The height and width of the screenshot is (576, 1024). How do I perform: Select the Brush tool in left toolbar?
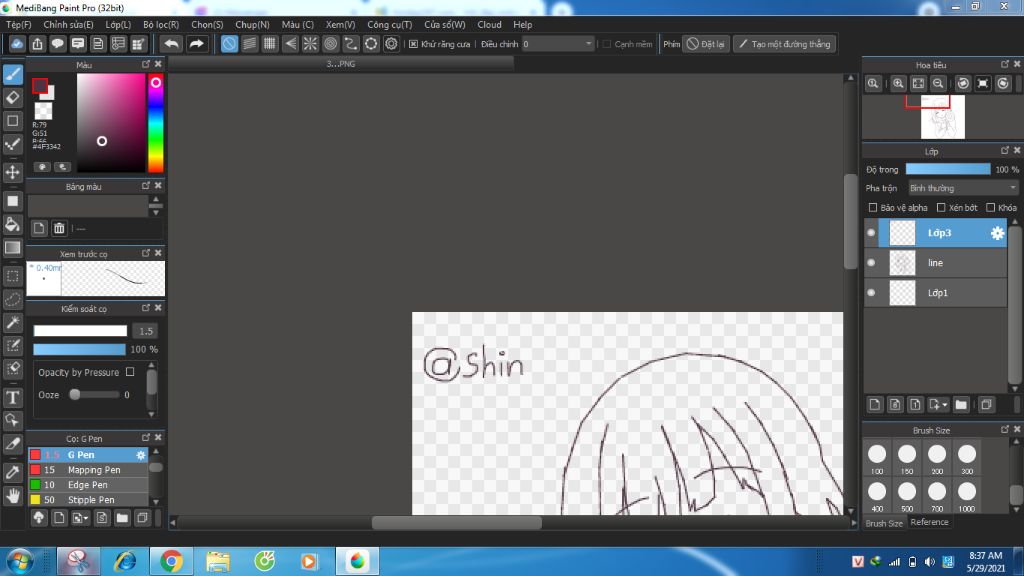point(12,74)
